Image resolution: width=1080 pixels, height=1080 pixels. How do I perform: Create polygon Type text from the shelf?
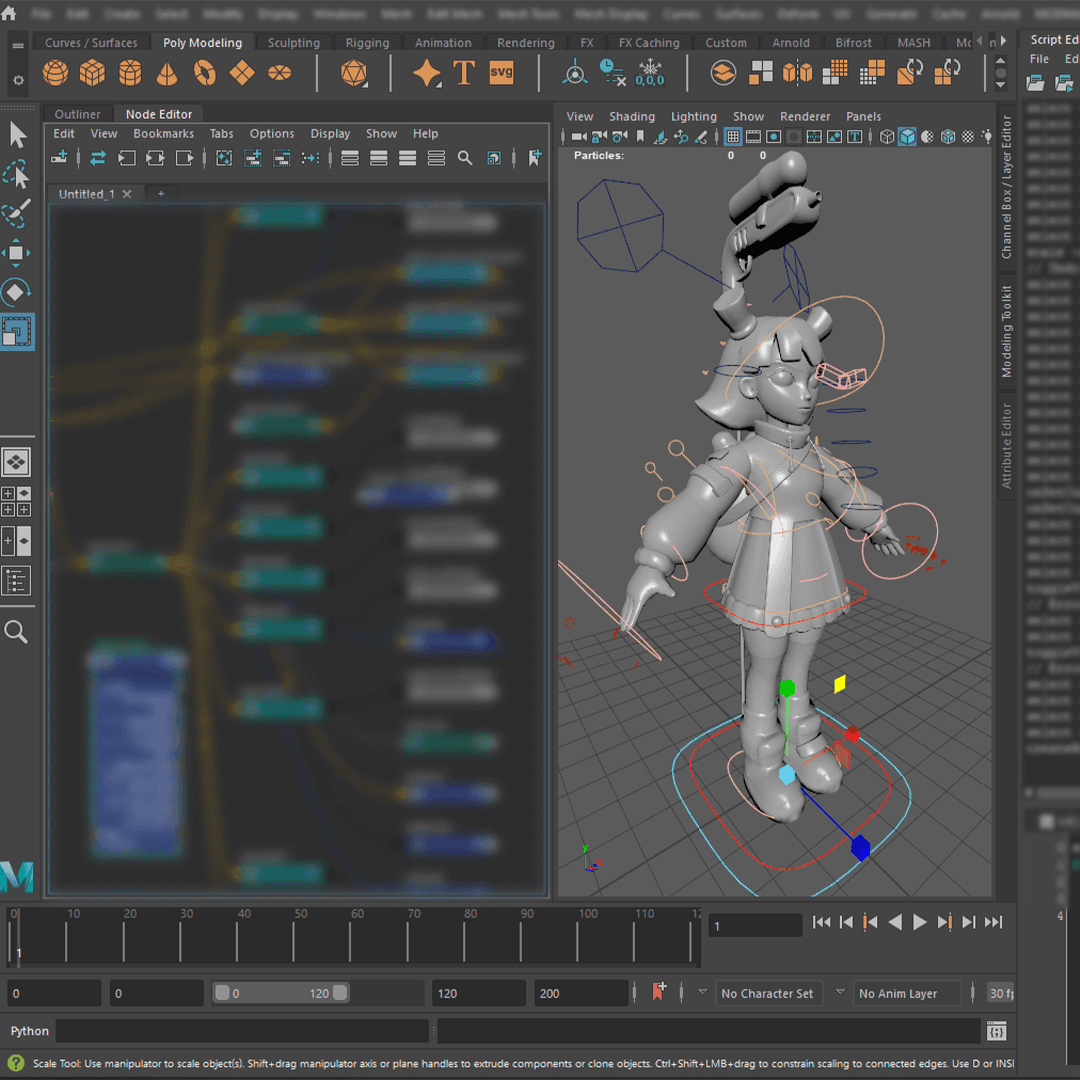coord(464,73)
